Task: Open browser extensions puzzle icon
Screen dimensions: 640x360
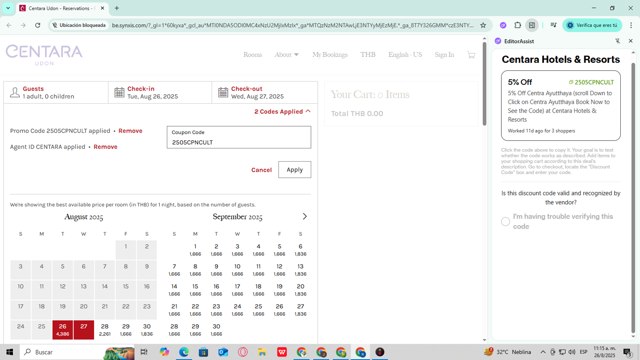Action: coord(518,25)
